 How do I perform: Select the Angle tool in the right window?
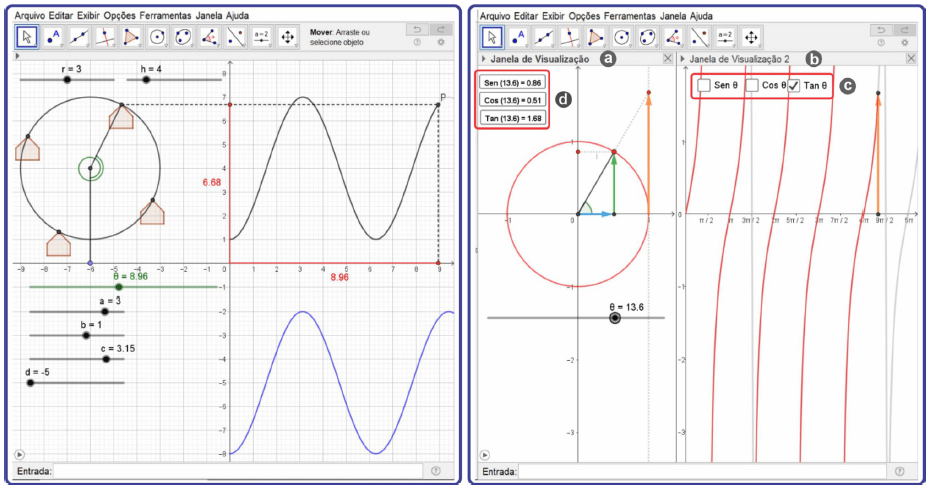[x=674, y=37]
